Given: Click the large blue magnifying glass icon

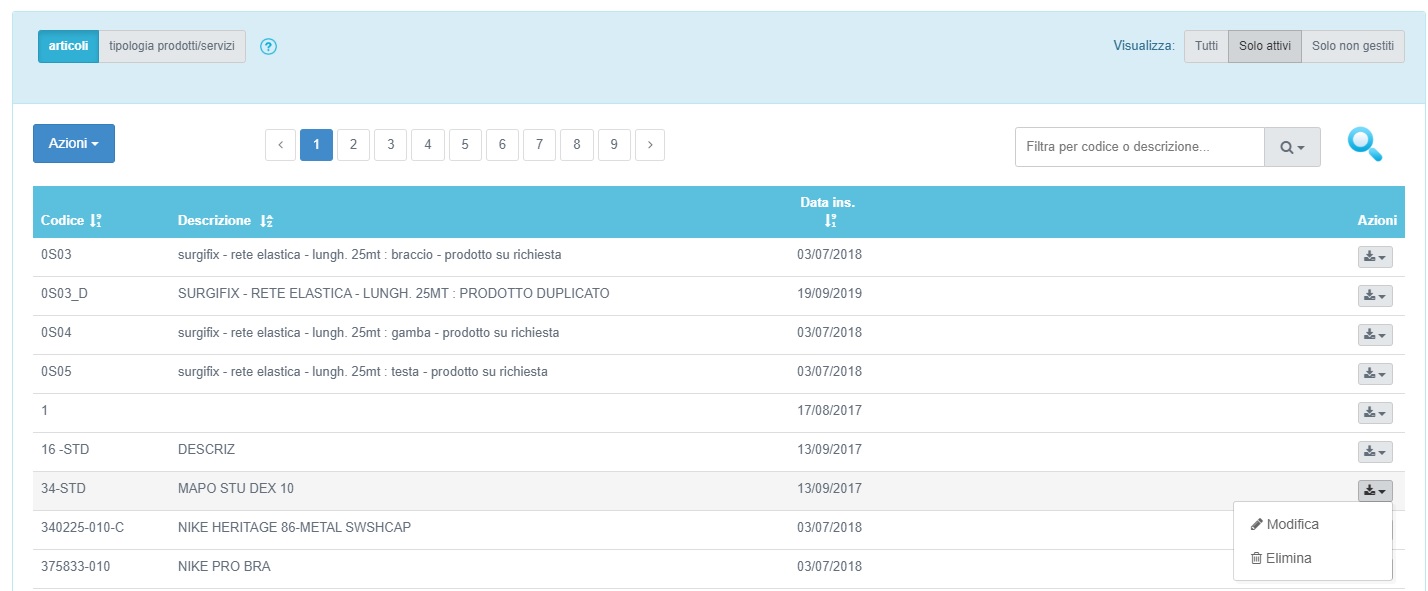Looking at the screenshot, I should (x=1364, y=145).
